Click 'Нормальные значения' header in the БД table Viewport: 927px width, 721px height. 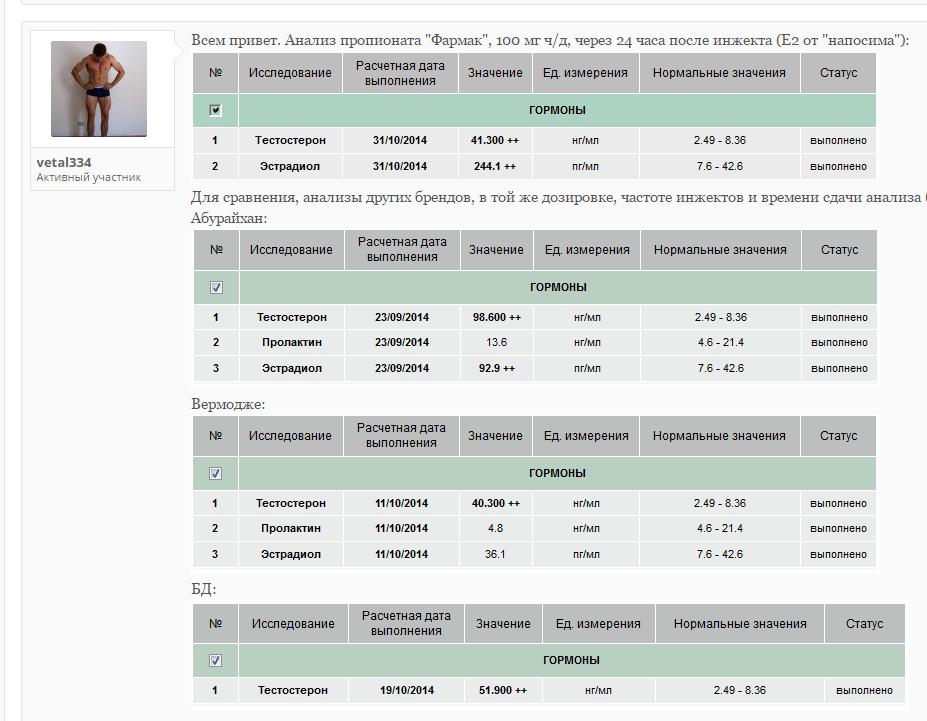739,624
